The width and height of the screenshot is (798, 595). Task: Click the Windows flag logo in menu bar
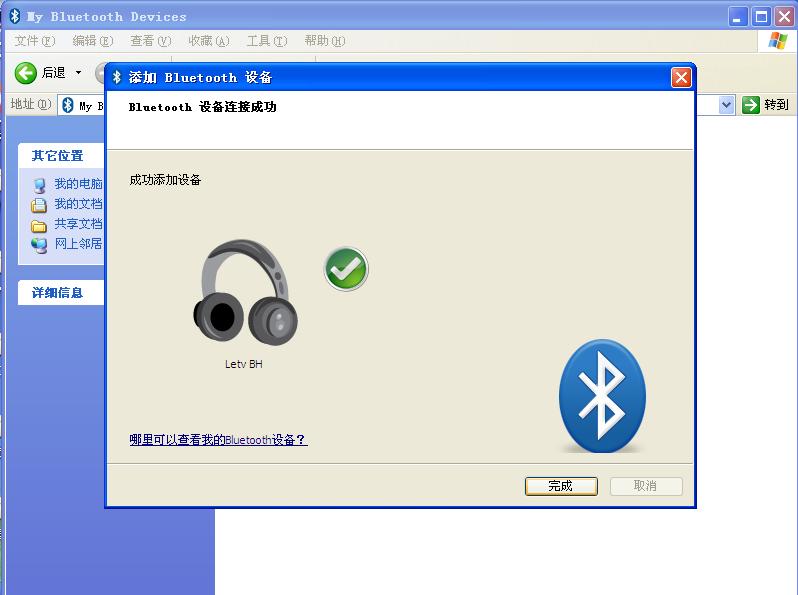(777, 41)
